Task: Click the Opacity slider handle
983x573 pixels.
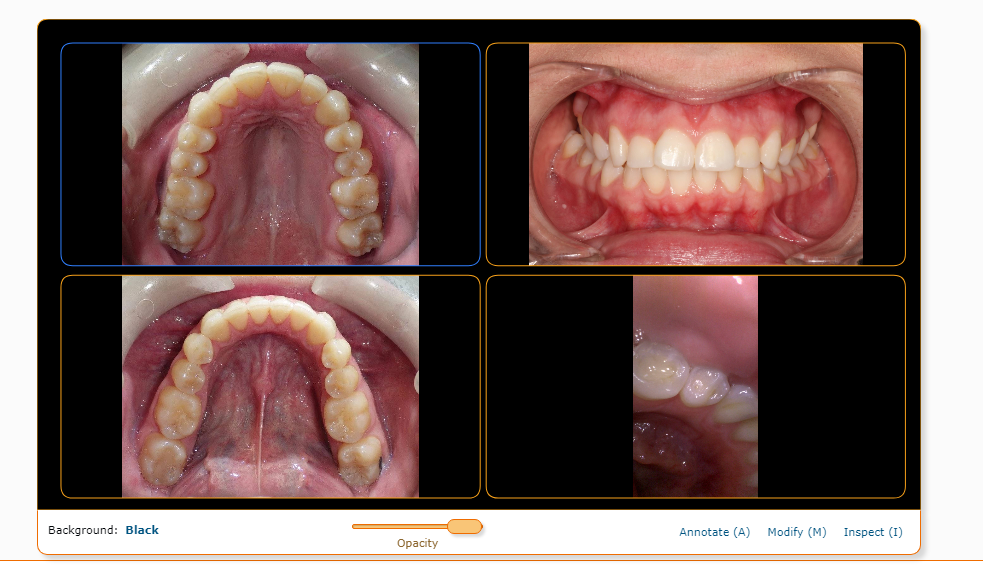Action: click(465, 527)
